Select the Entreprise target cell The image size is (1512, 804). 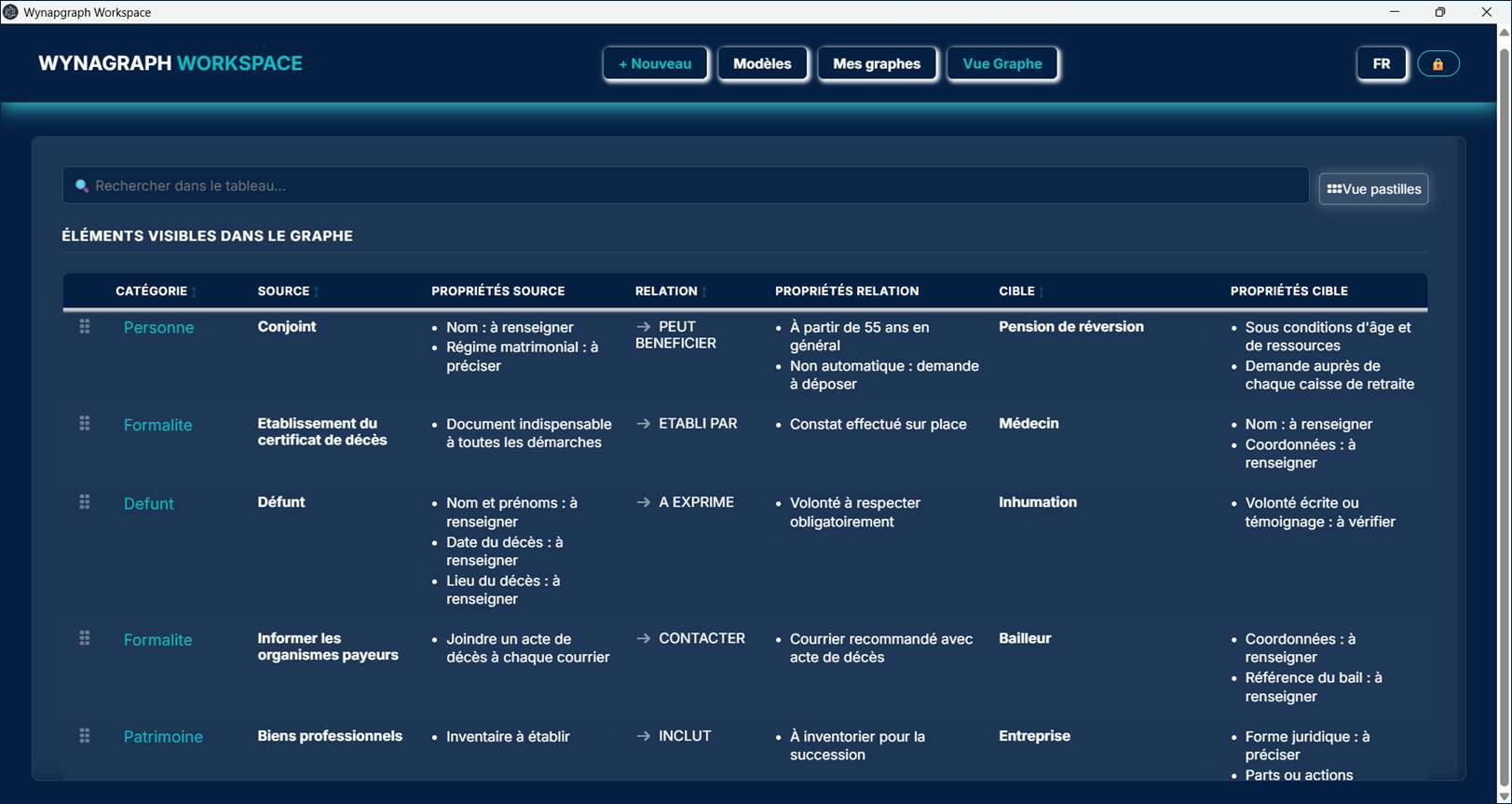1034,736
